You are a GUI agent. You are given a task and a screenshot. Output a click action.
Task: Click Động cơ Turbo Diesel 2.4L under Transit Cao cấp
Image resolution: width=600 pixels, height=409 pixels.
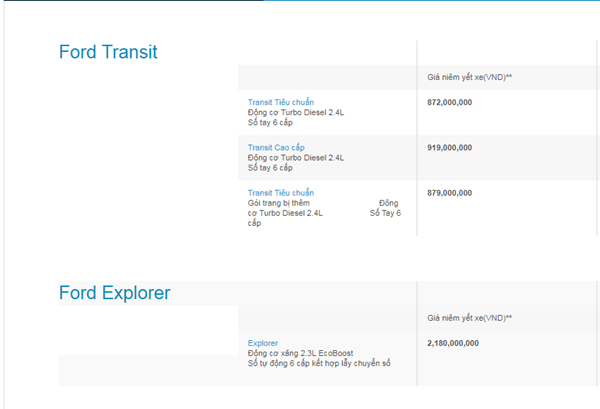pos(295,157)
